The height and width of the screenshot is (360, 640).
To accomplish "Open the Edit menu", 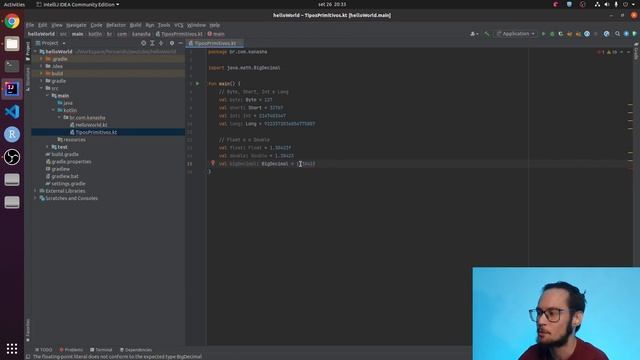I will coord(42,25).
